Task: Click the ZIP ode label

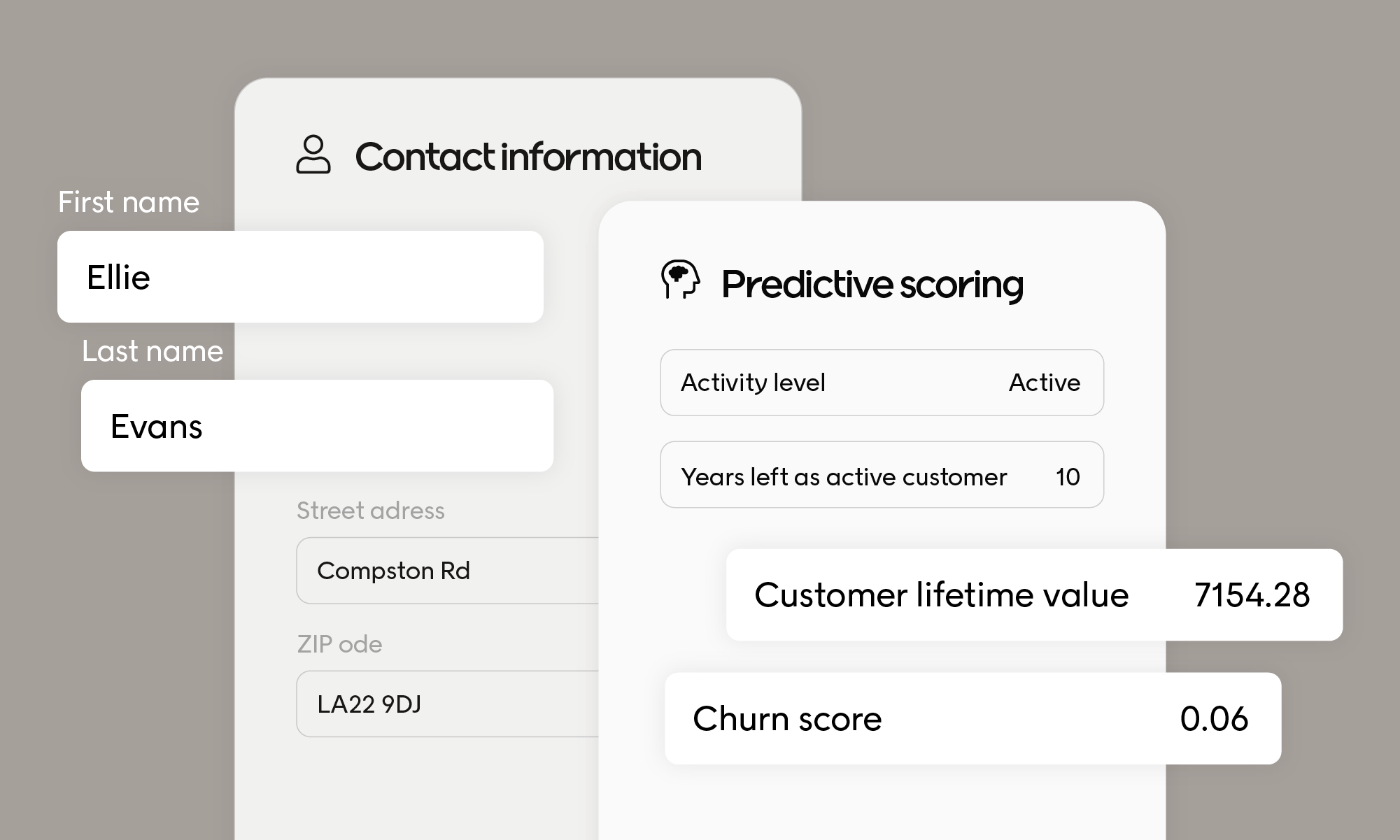Action: [x=339, y=644]
